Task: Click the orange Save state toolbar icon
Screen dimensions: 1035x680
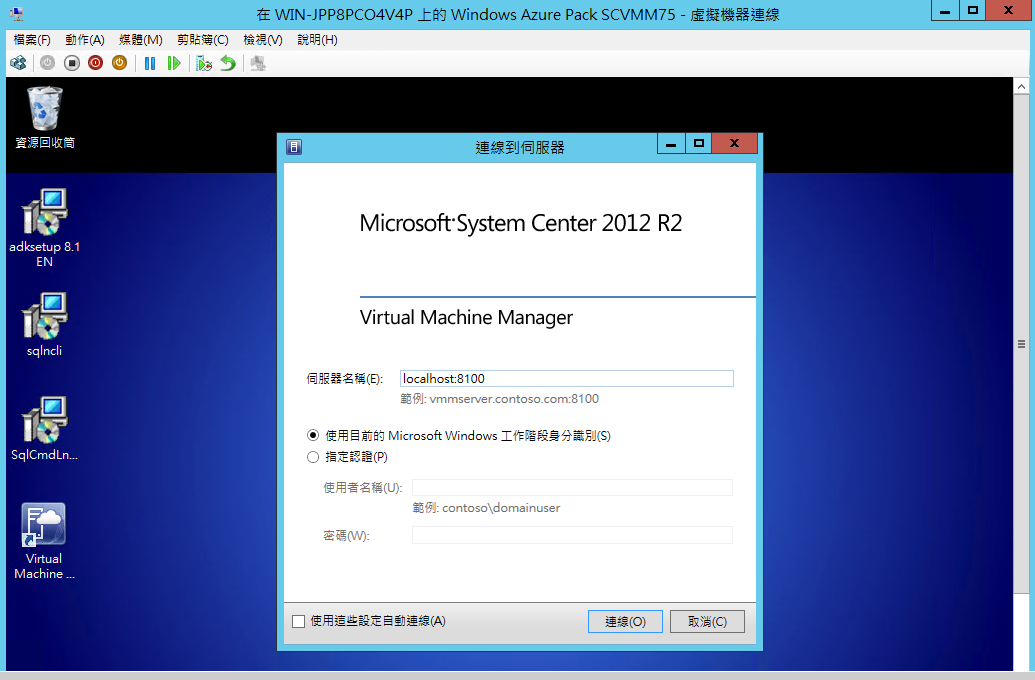Action: coord(119,63)
